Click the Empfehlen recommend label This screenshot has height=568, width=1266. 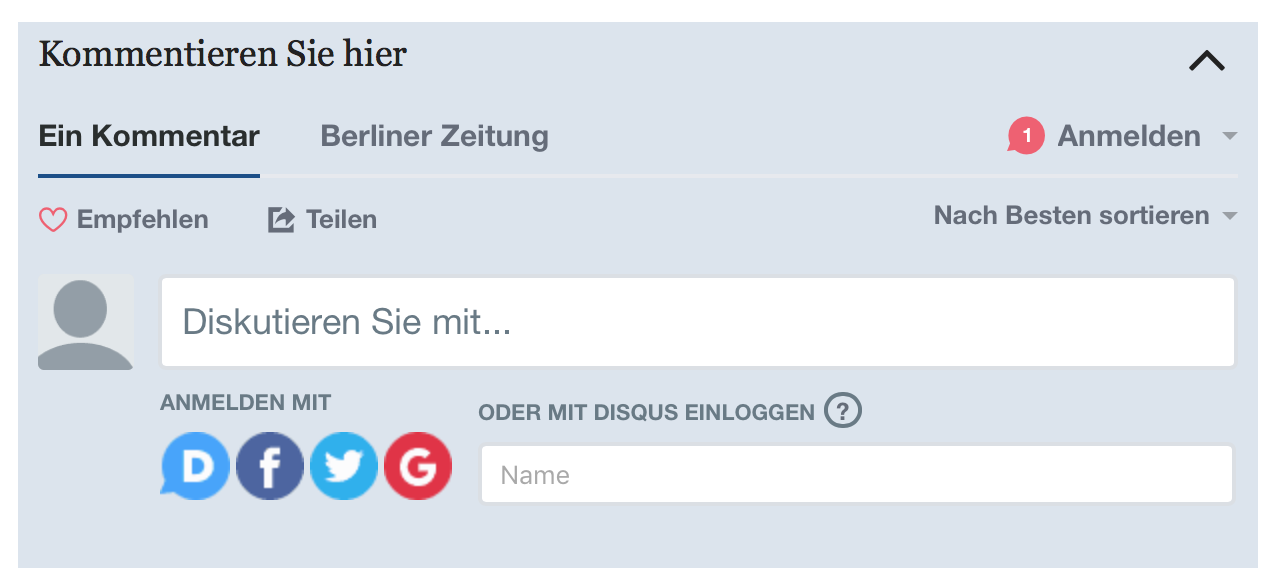(142, 220)
